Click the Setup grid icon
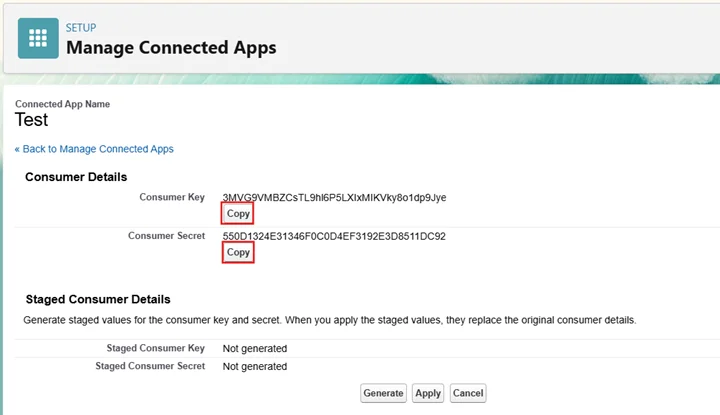 pyautogui.click(x=39, y=38)
